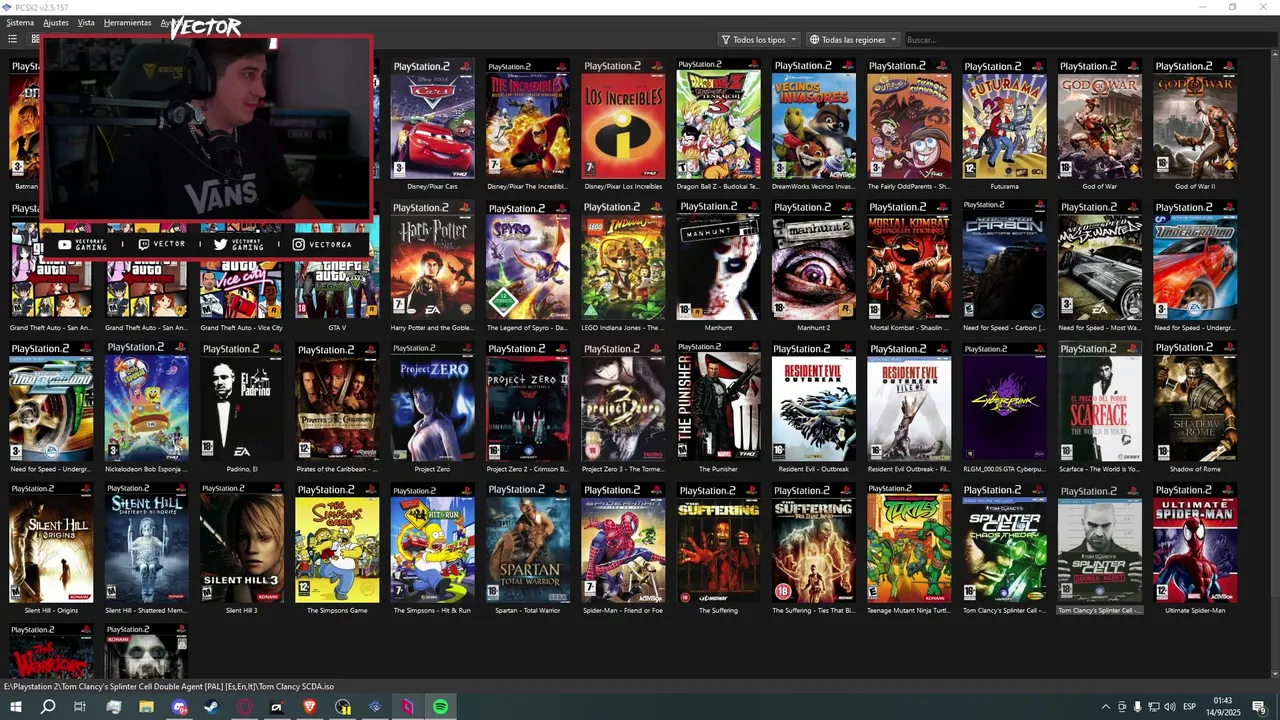Open File Explorer from the taskbar
The height and width of the screenshot is (720, 1280).
point(146,707)
